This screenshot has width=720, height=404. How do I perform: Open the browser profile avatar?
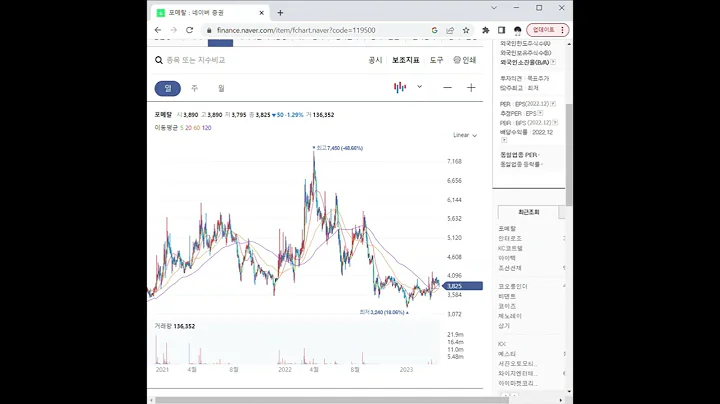click(518, 30)
